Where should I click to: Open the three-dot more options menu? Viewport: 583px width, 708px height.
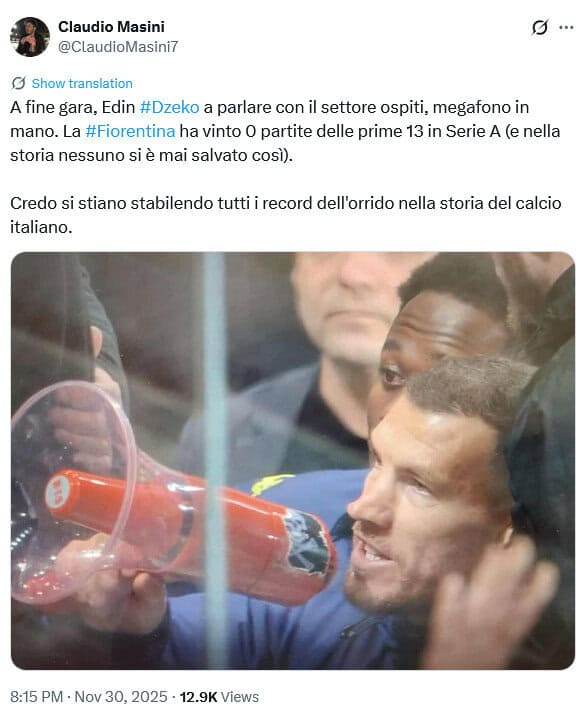pos(566,28)
